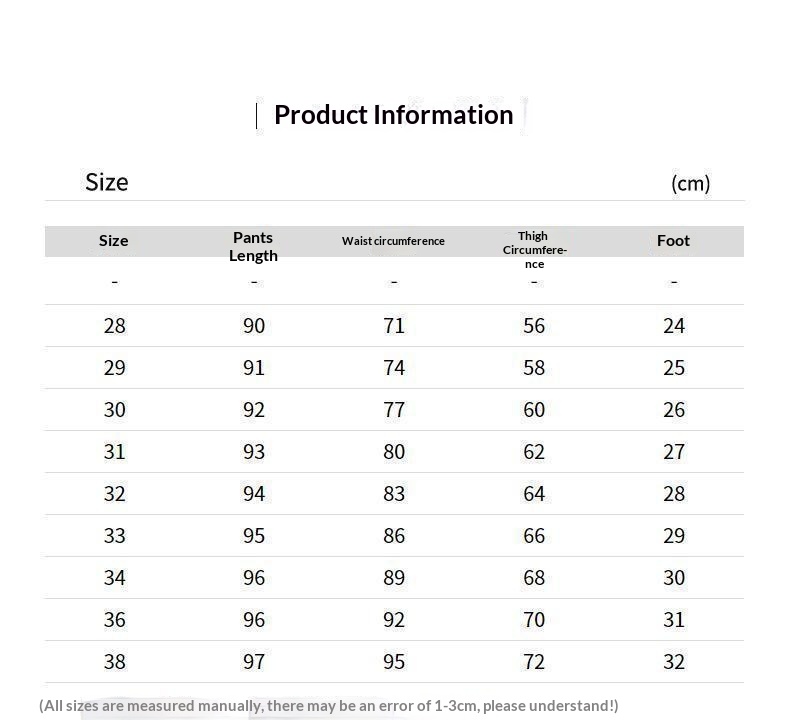Click the Product Information heading

point(393,115)
